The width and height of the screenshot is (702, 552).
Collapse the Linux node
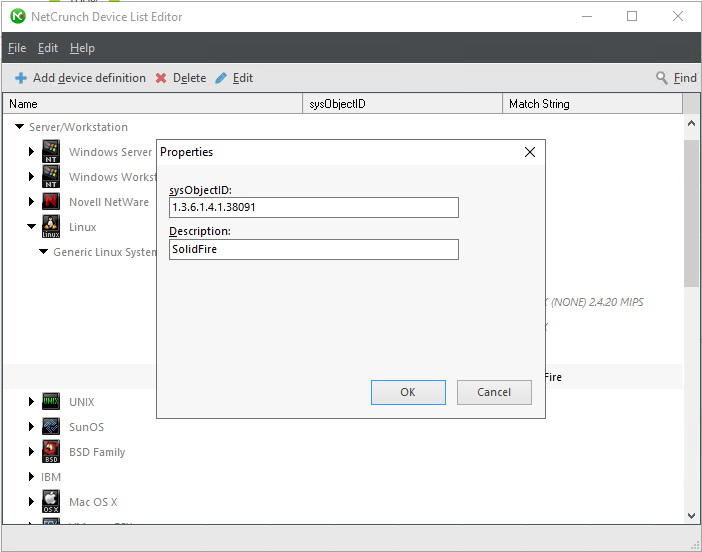click(31, 227)
